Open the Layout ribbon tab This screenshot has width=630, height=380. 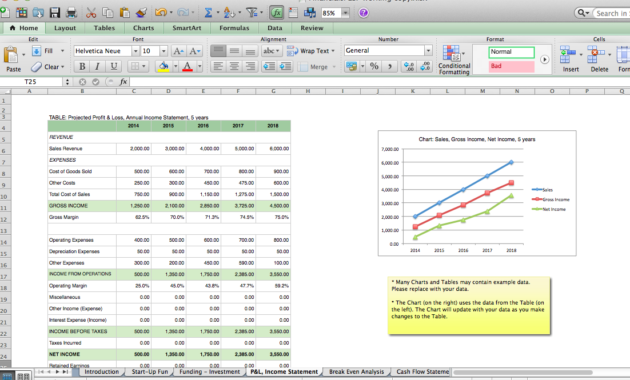coord(65,28)
